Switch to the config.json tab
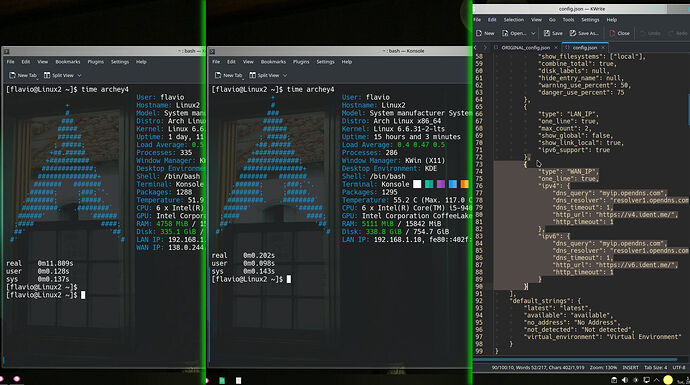The image size is (690, 385). point(584,48)
